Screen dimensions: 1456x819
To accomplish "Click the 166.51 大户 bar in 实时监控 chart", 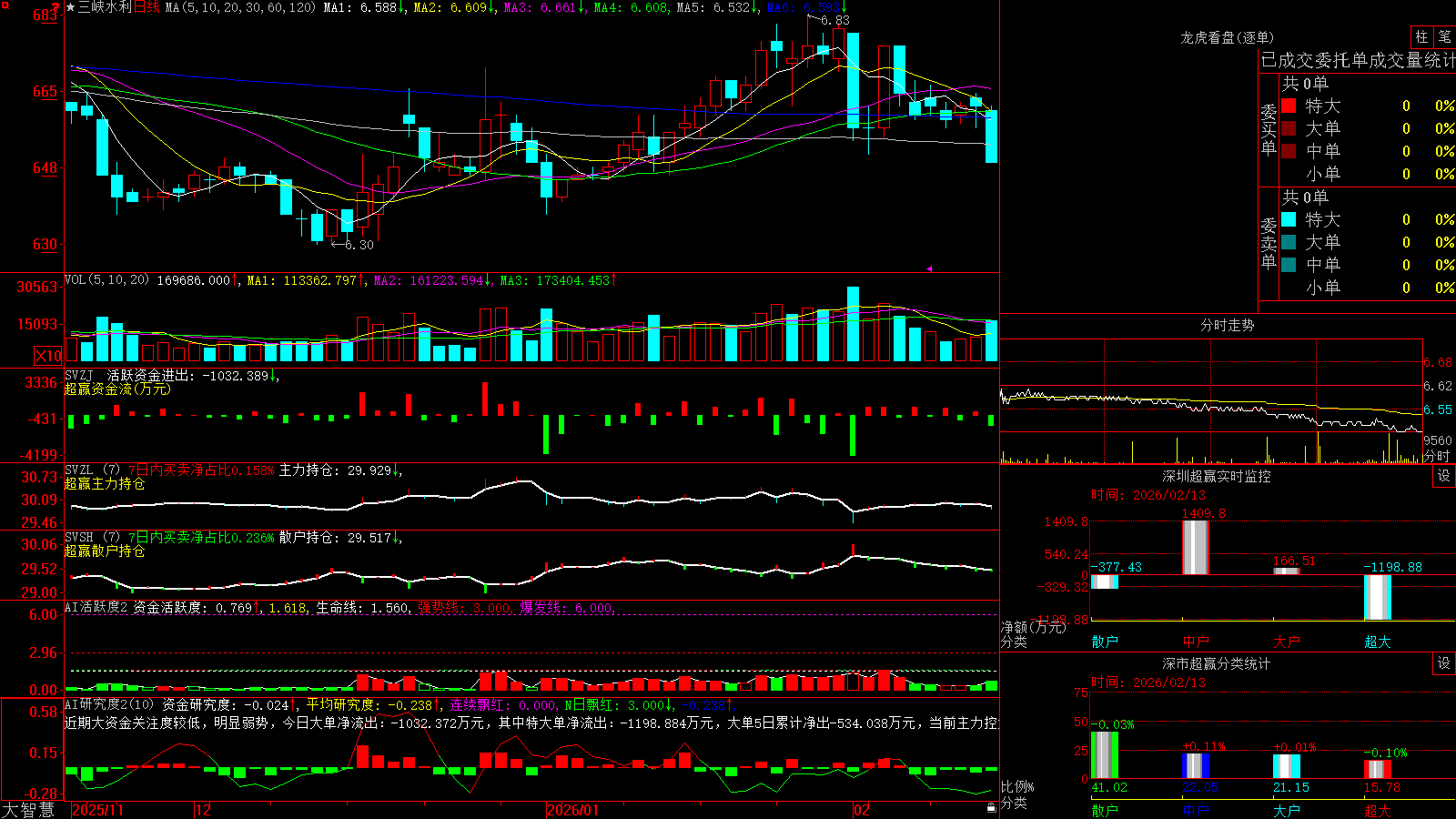I will point(1287,571).
